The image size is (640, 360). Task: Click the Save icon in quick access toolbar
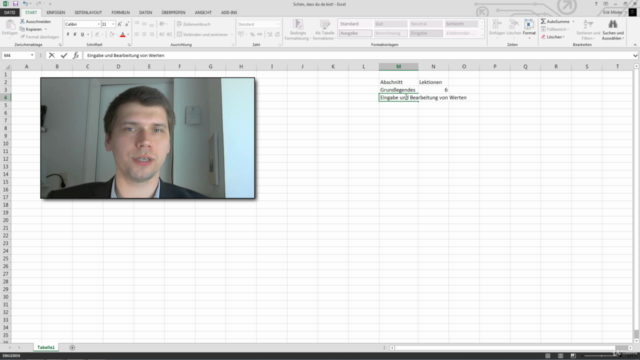(x=16, y=4)
